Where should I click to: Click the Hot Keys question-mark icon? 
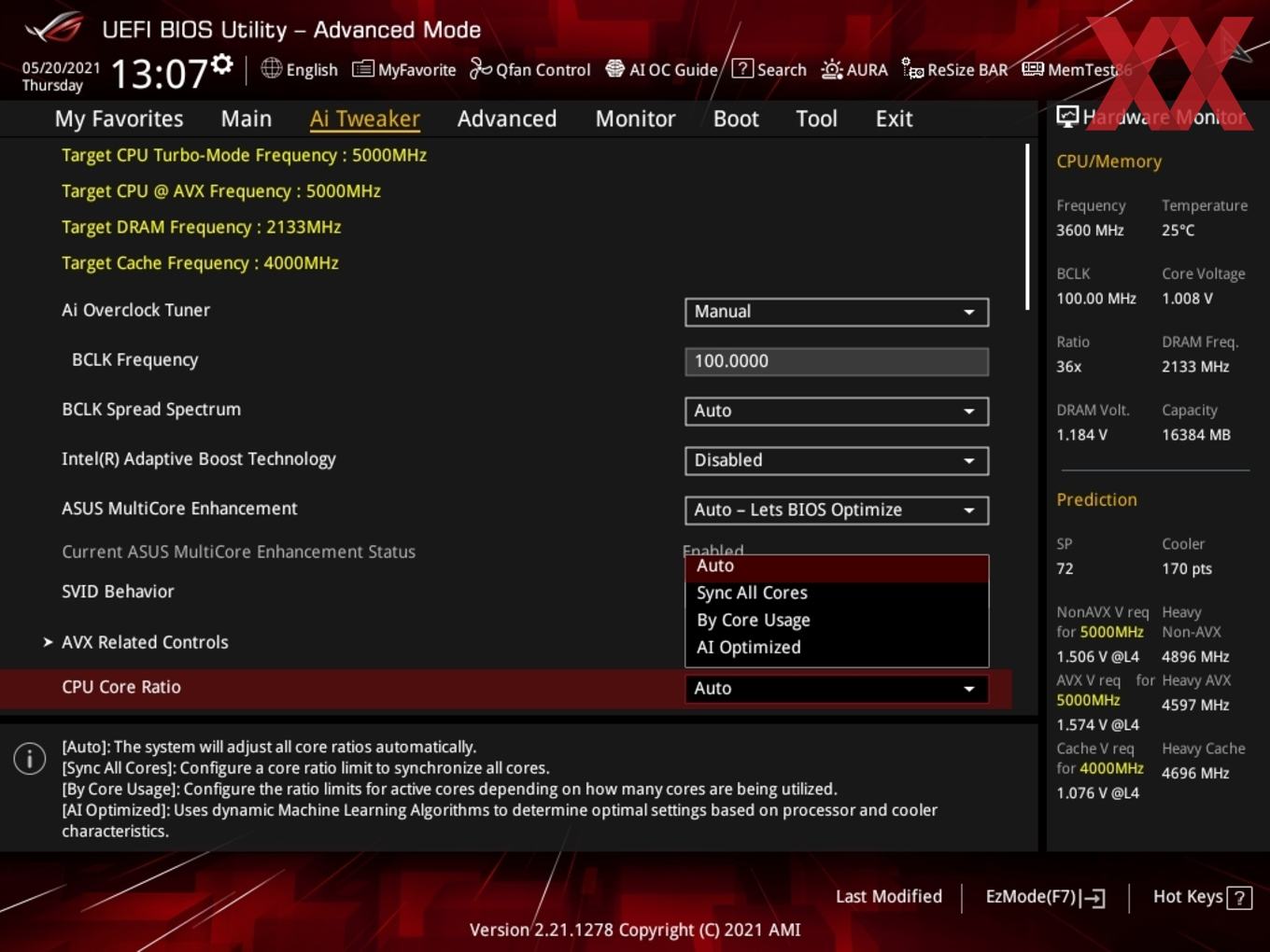pos(1239,898)
